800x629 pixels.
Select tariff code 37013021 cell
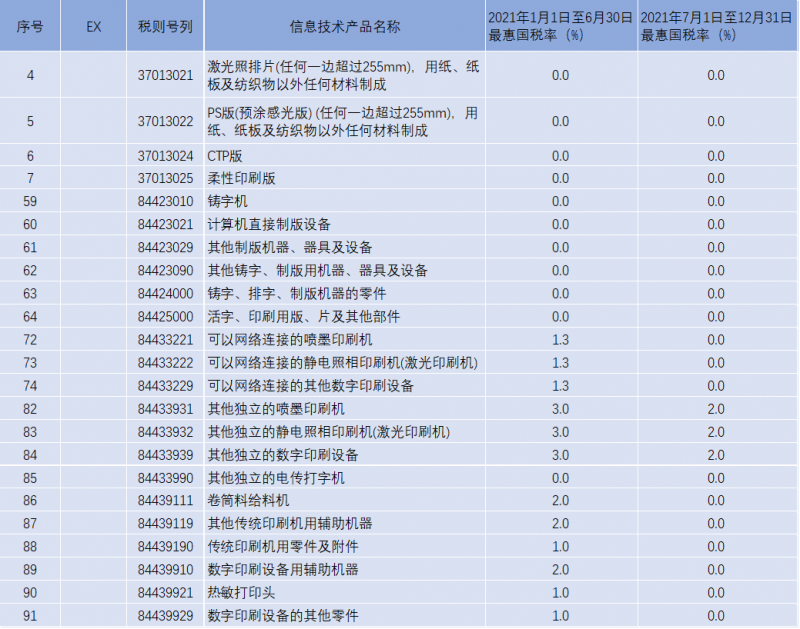tap(164, 75)
